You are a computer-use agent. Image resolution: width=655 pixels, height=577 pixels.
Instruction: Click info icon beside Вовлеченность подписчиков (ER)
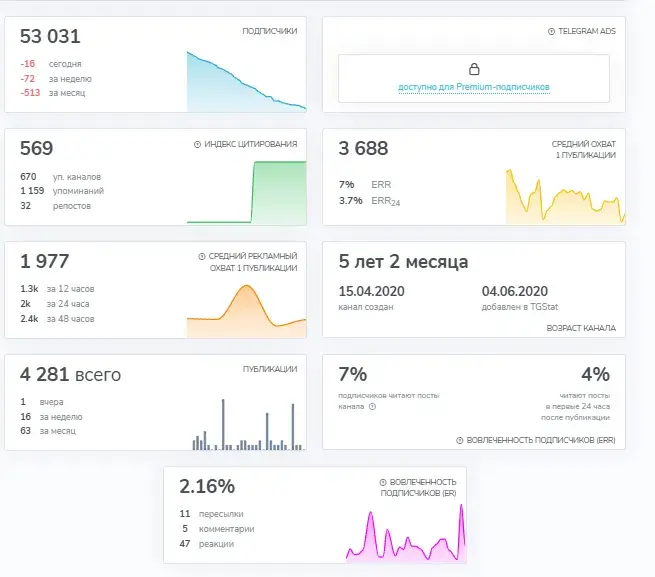(383, 482)
